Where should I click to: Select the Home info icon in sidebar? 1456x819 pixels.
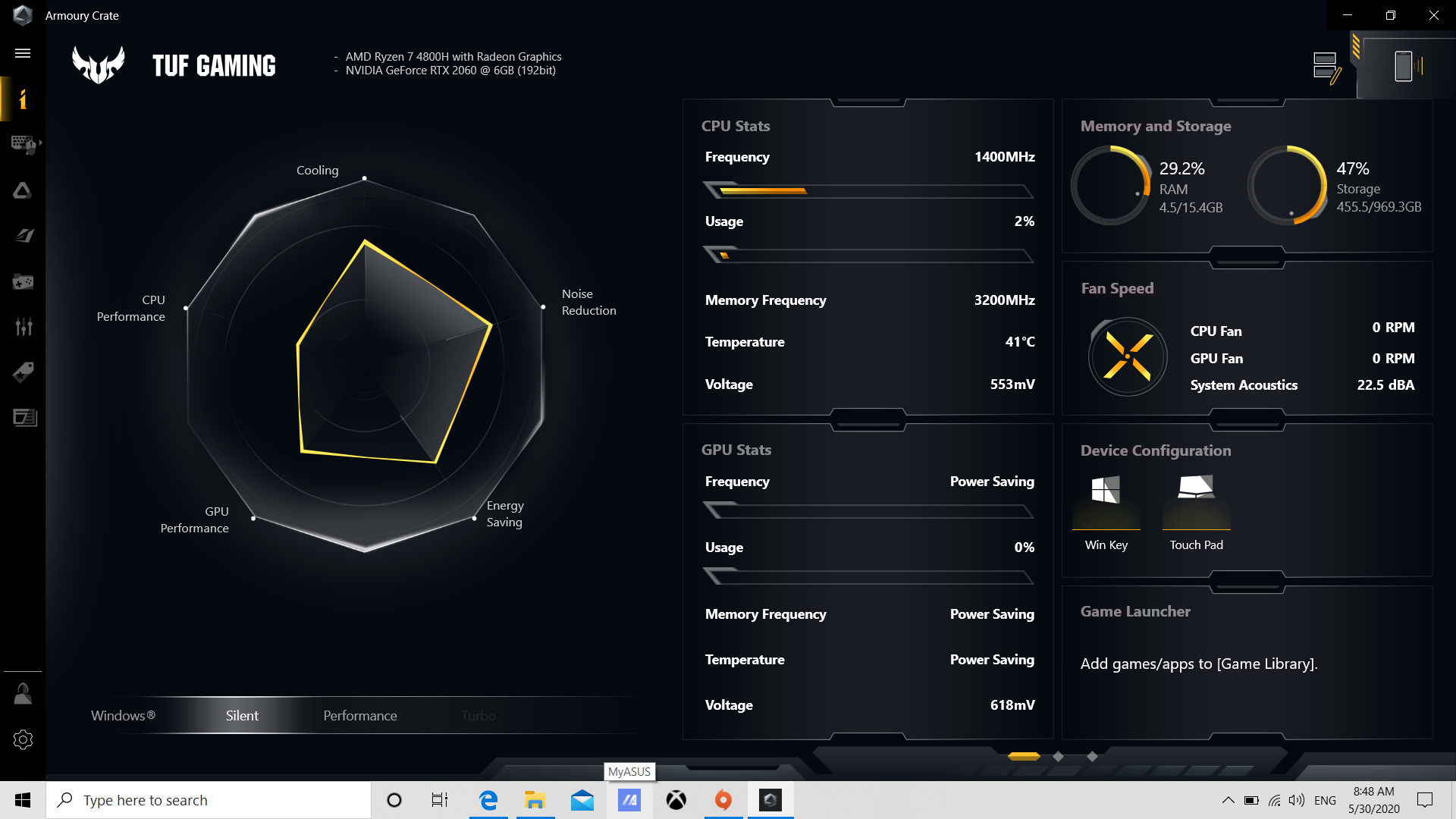pos(23,99)
